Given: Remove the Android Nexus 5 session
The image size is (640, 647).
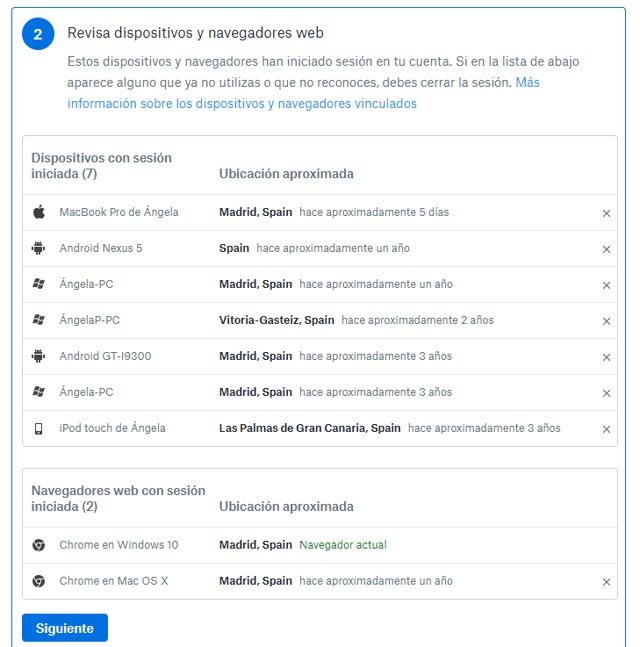Looking at the screenshot, I should pos(606,249).
